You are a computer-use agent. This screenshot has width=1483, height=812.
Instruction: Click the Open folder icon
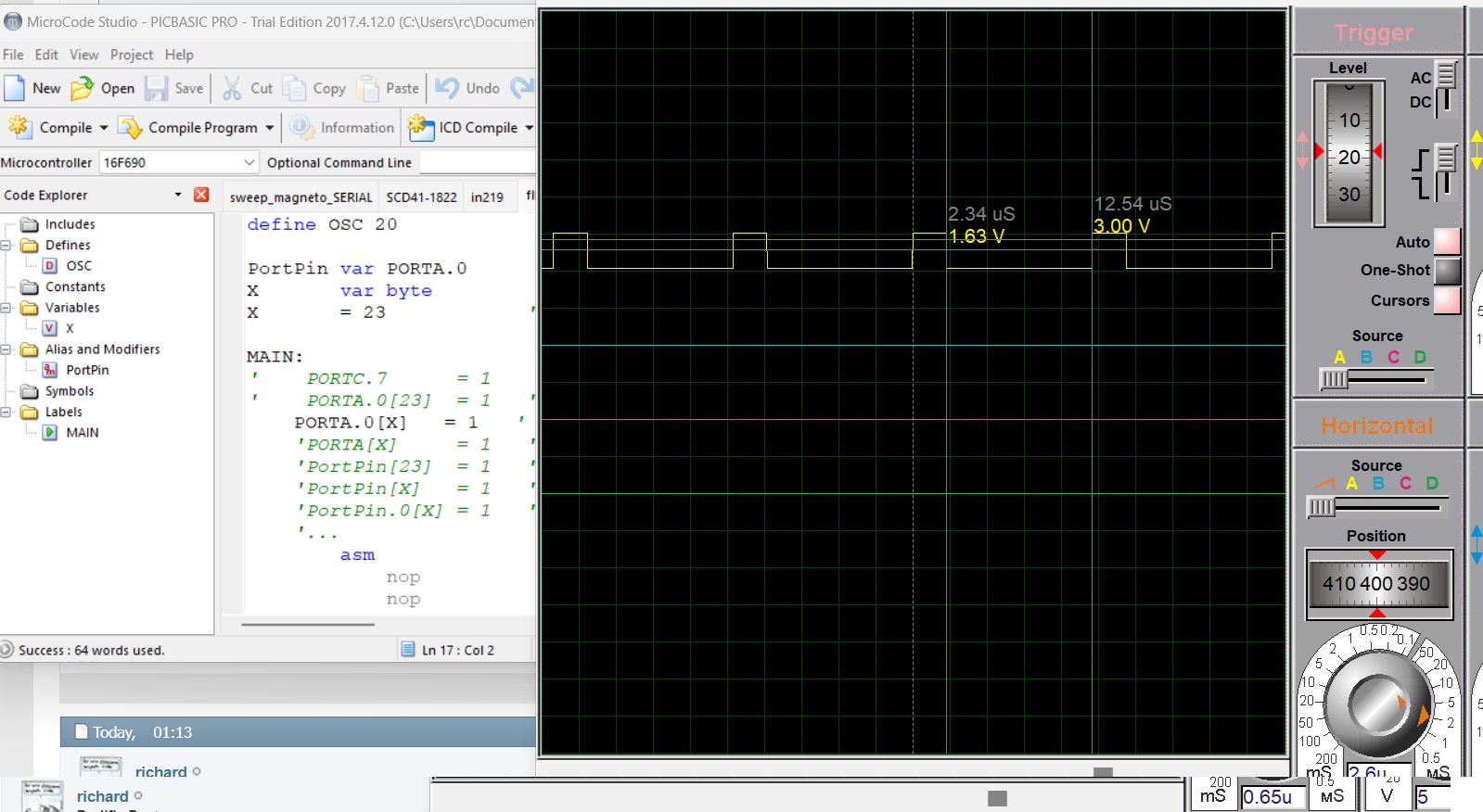coord(83,88)
